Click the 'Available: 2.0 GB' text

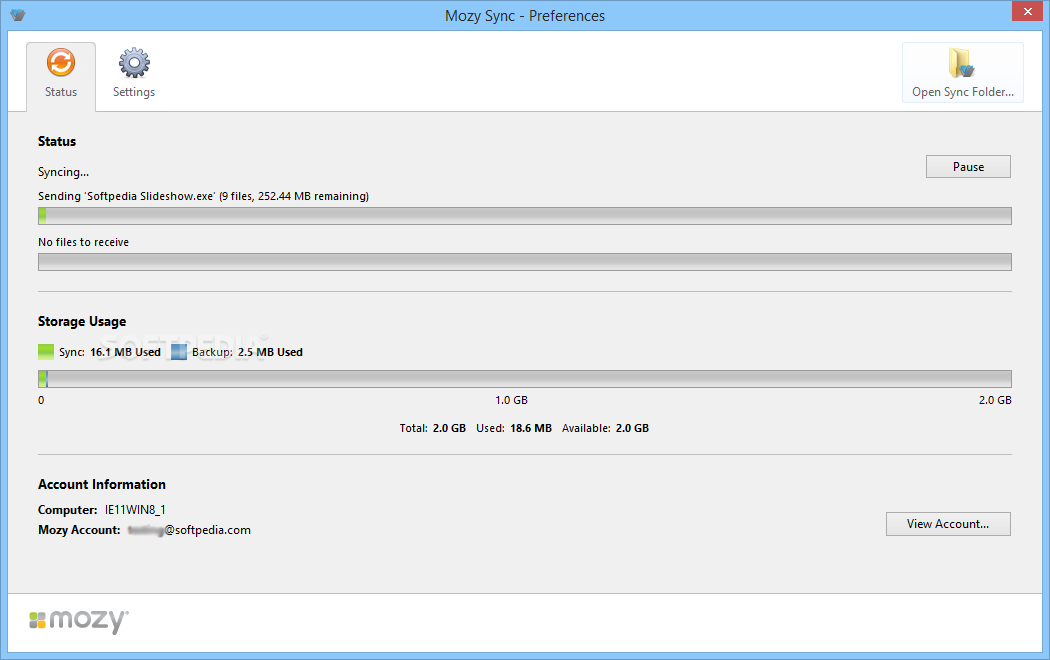(x=605, y=428)
